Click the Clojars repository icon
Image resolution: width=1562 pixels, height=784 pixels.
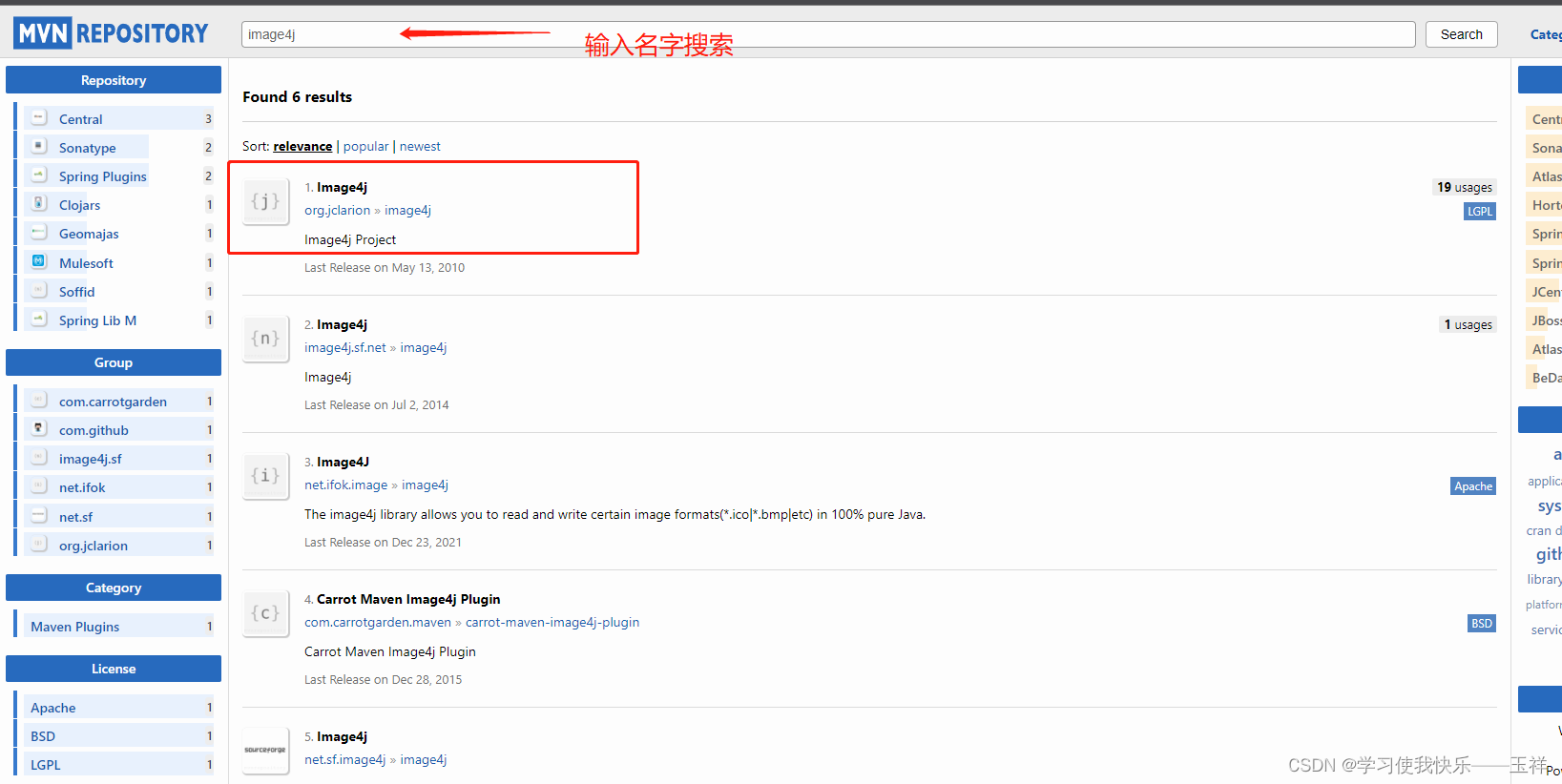39,203
